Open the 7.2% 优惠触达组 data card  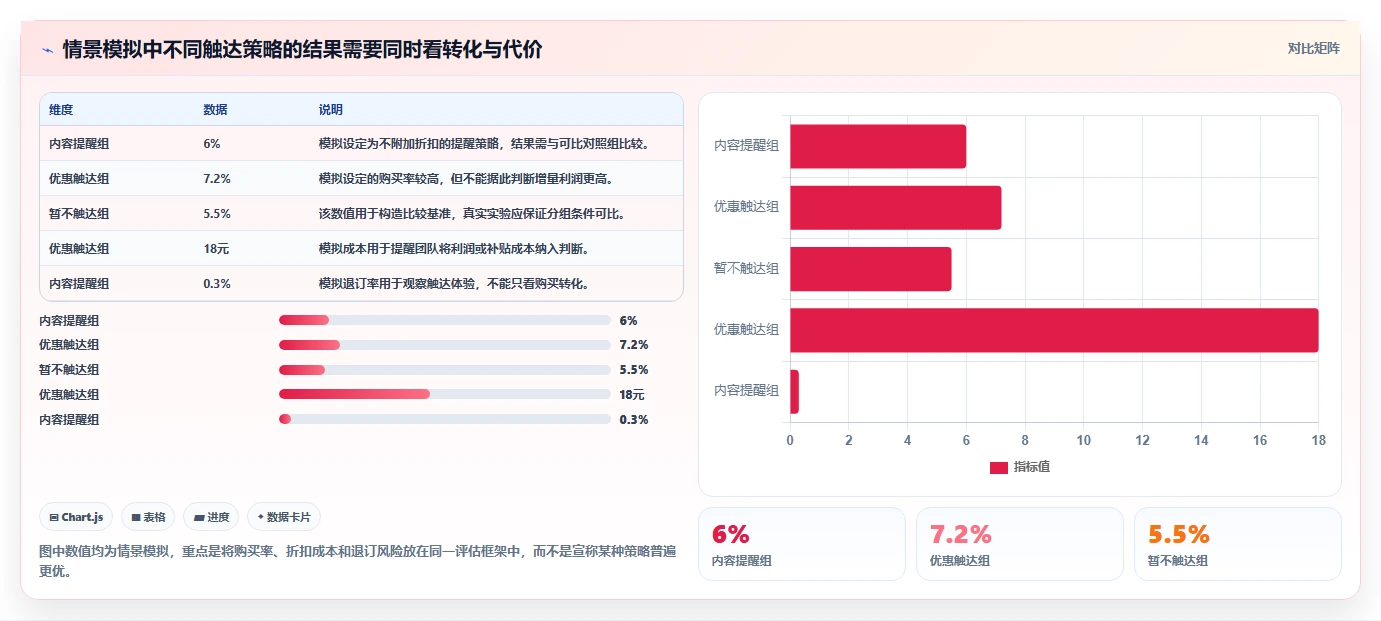(1020, 544)
